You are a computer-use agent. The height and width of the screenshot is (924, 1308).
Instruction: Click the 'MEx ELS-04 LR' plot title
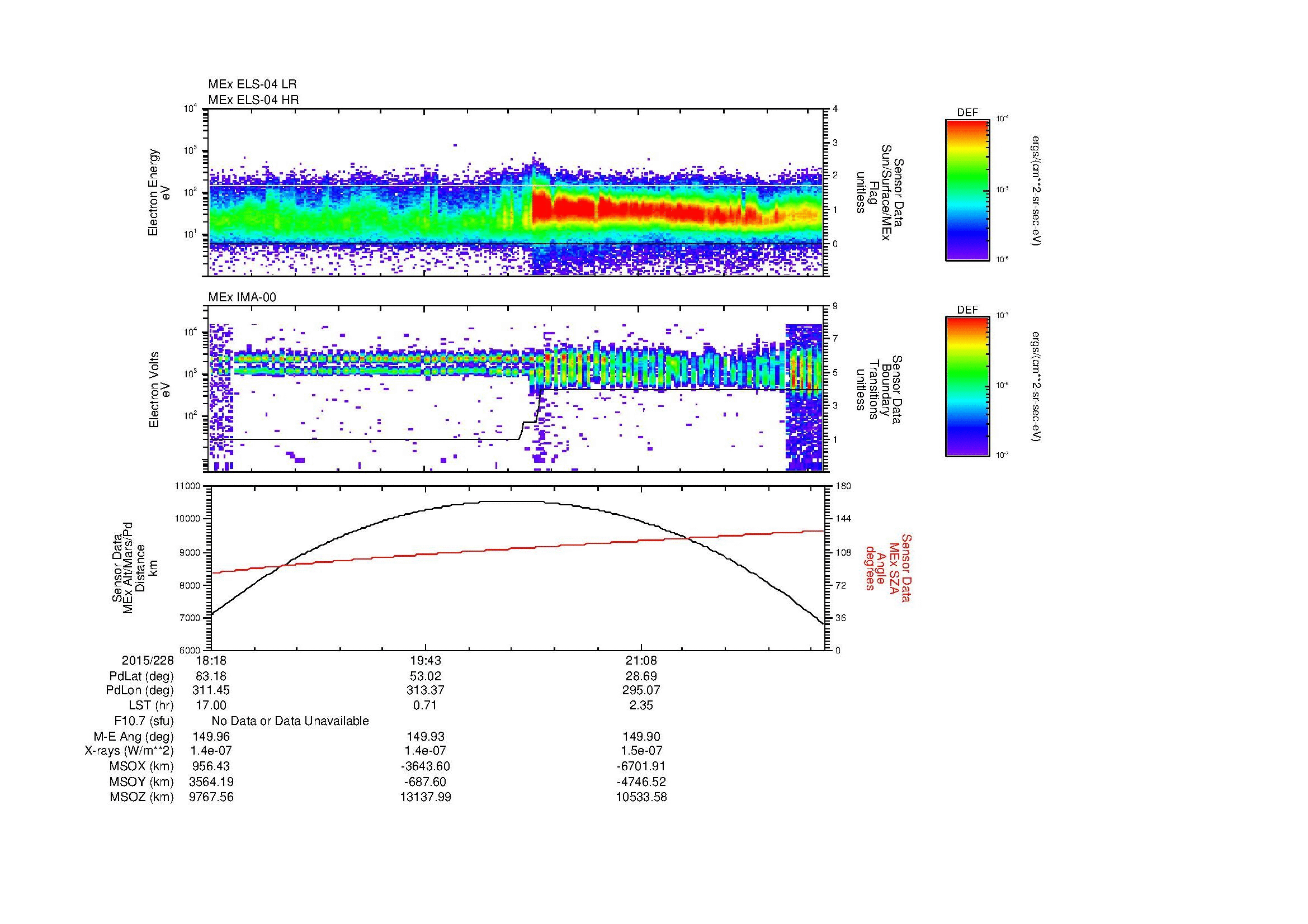click(252, 84)
